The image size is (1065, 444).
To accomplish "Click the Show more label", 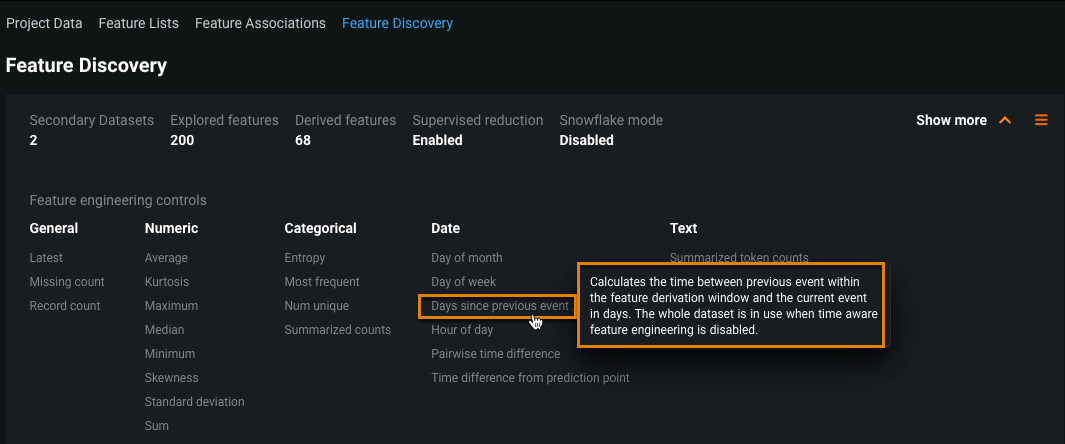I will point(951,120).
